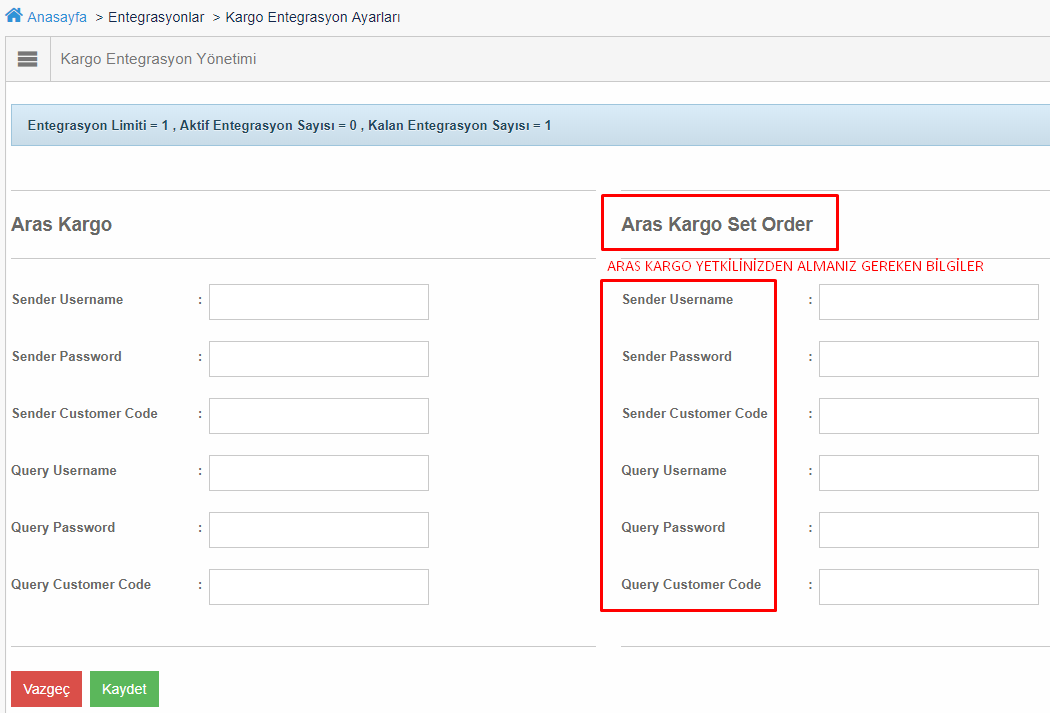Image resolution: width=1050 pixels, height=713 pixels.
Task: Focus Set Order Sender Password field
Action: (929, 359)
